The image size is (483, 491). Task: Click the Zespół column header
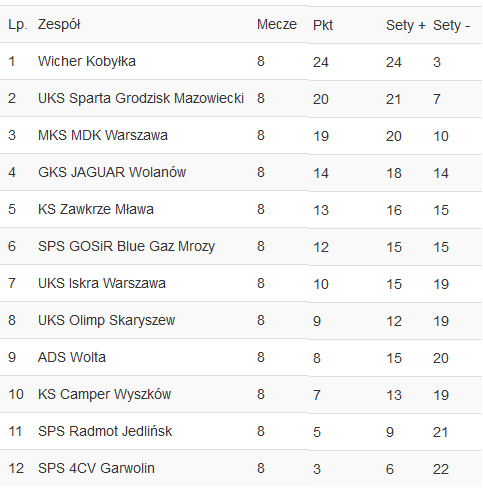[x=59, y=24]
